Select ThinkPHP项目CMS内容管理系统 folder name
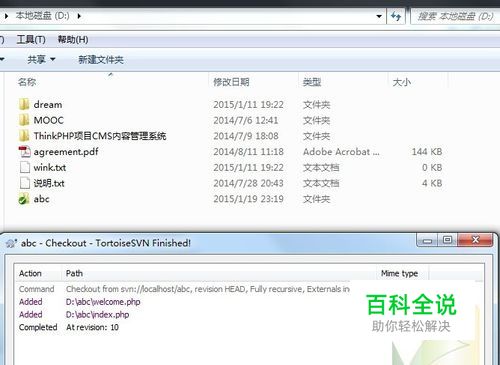The image size is (500, 365). 100,136
